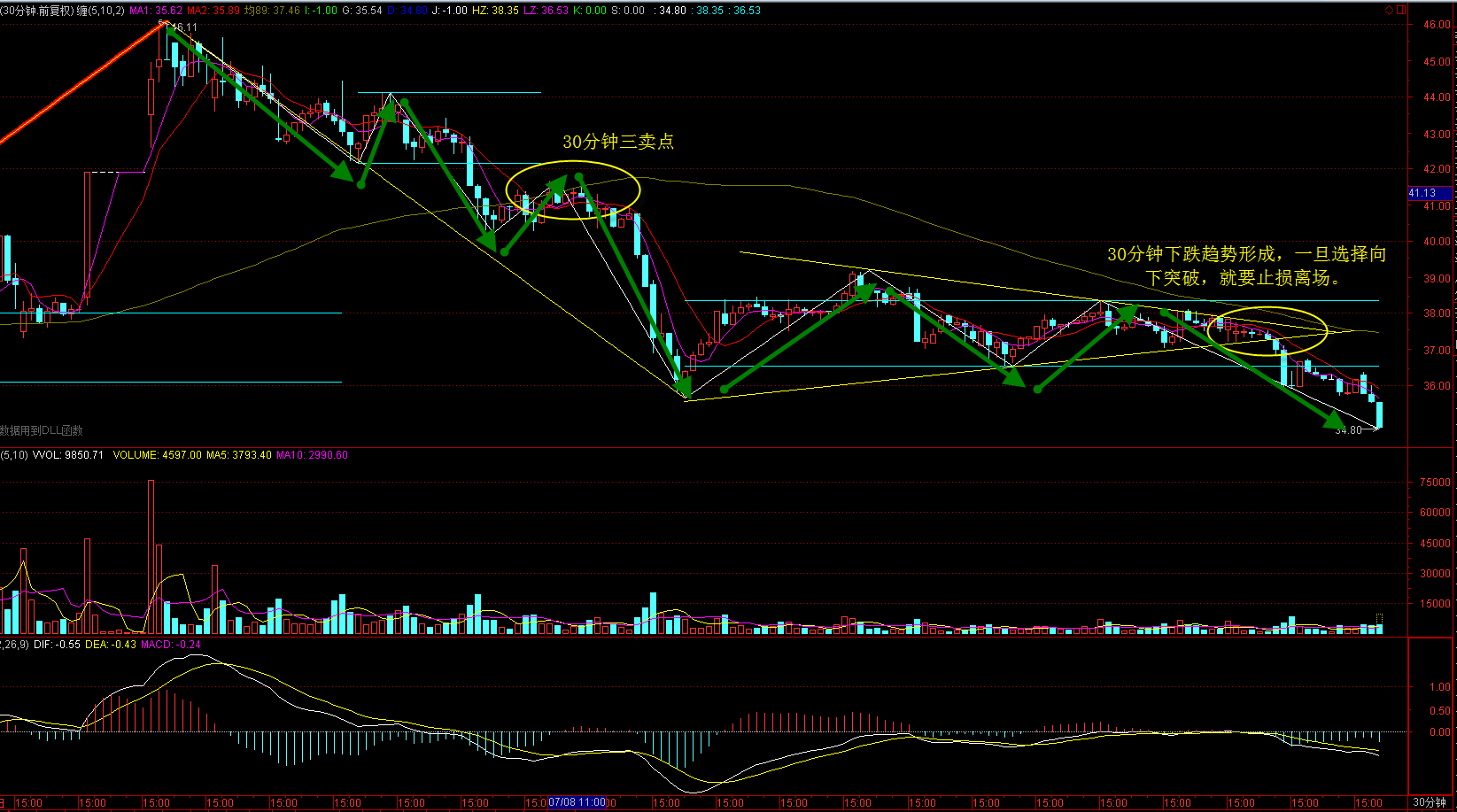Open the 30分钟 period selector at bottom right
The width and height of the screenshot is (1457, 812).
(x=1430, y=802)
